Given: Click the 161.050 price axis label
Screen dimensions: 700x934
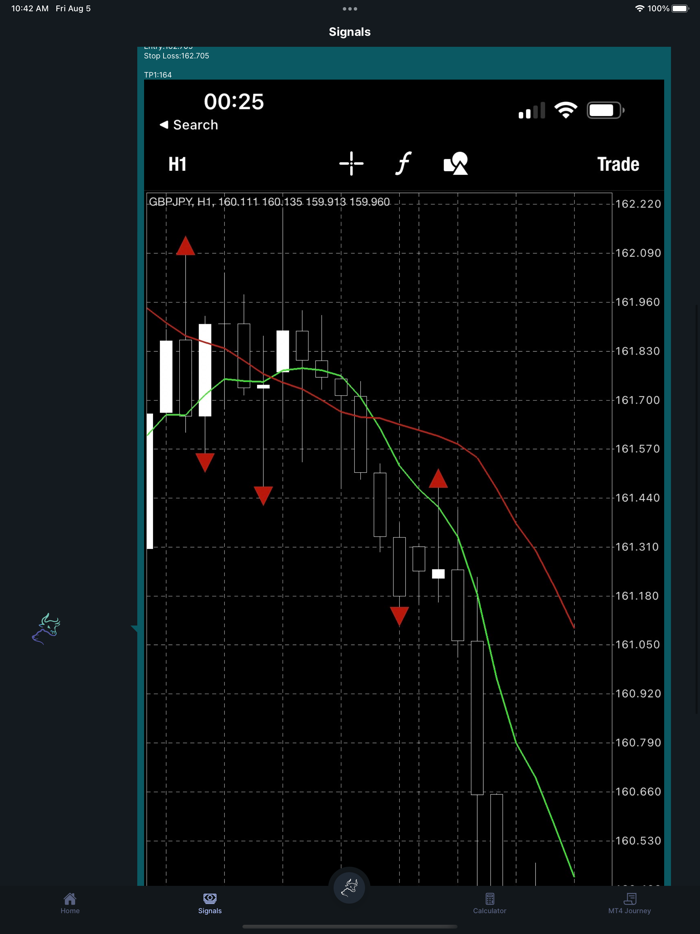Looking at the screenshot, I should point(638,645).
